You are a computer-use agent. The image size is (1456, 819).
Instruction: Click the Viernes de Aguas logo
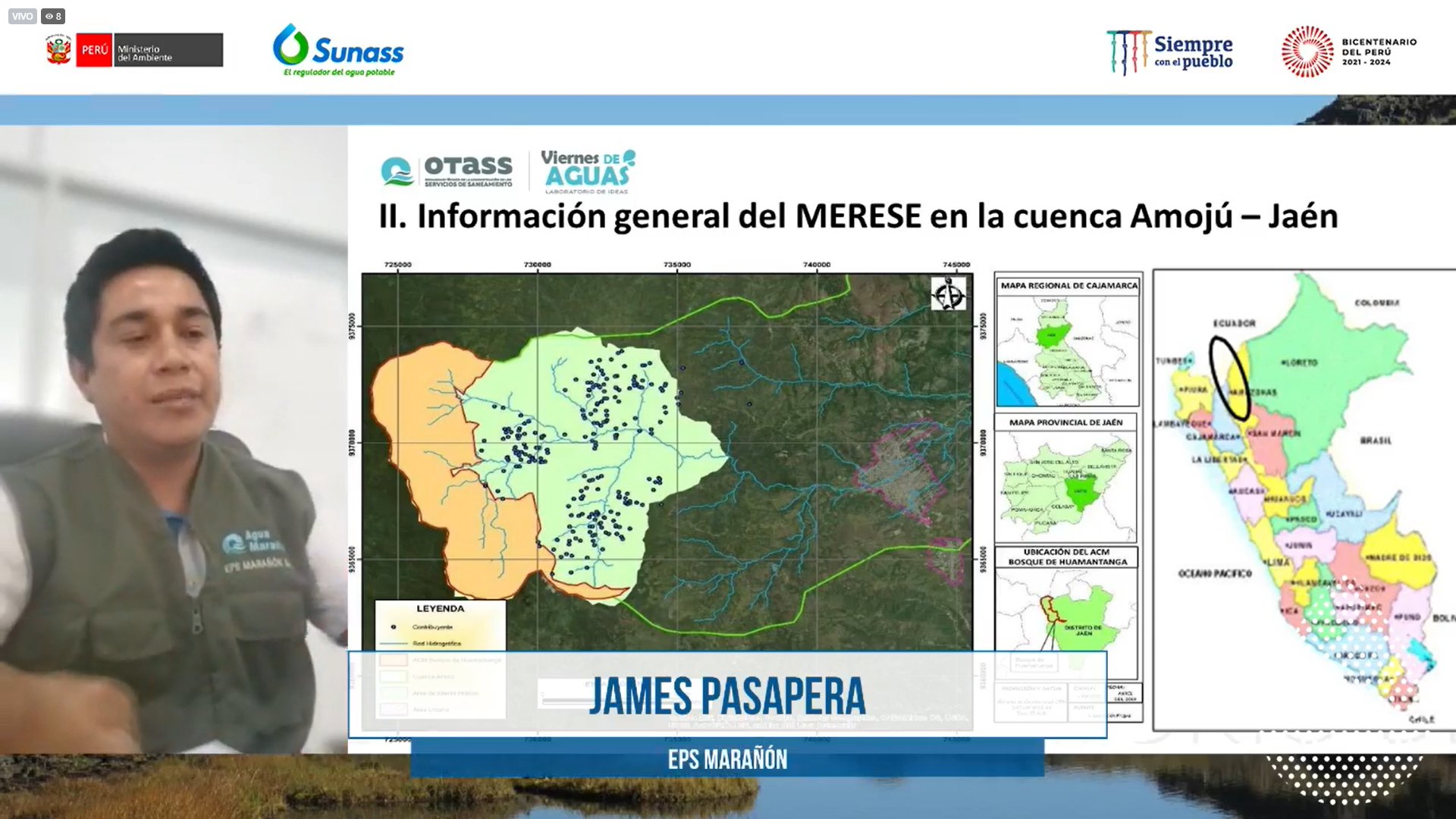588,171
